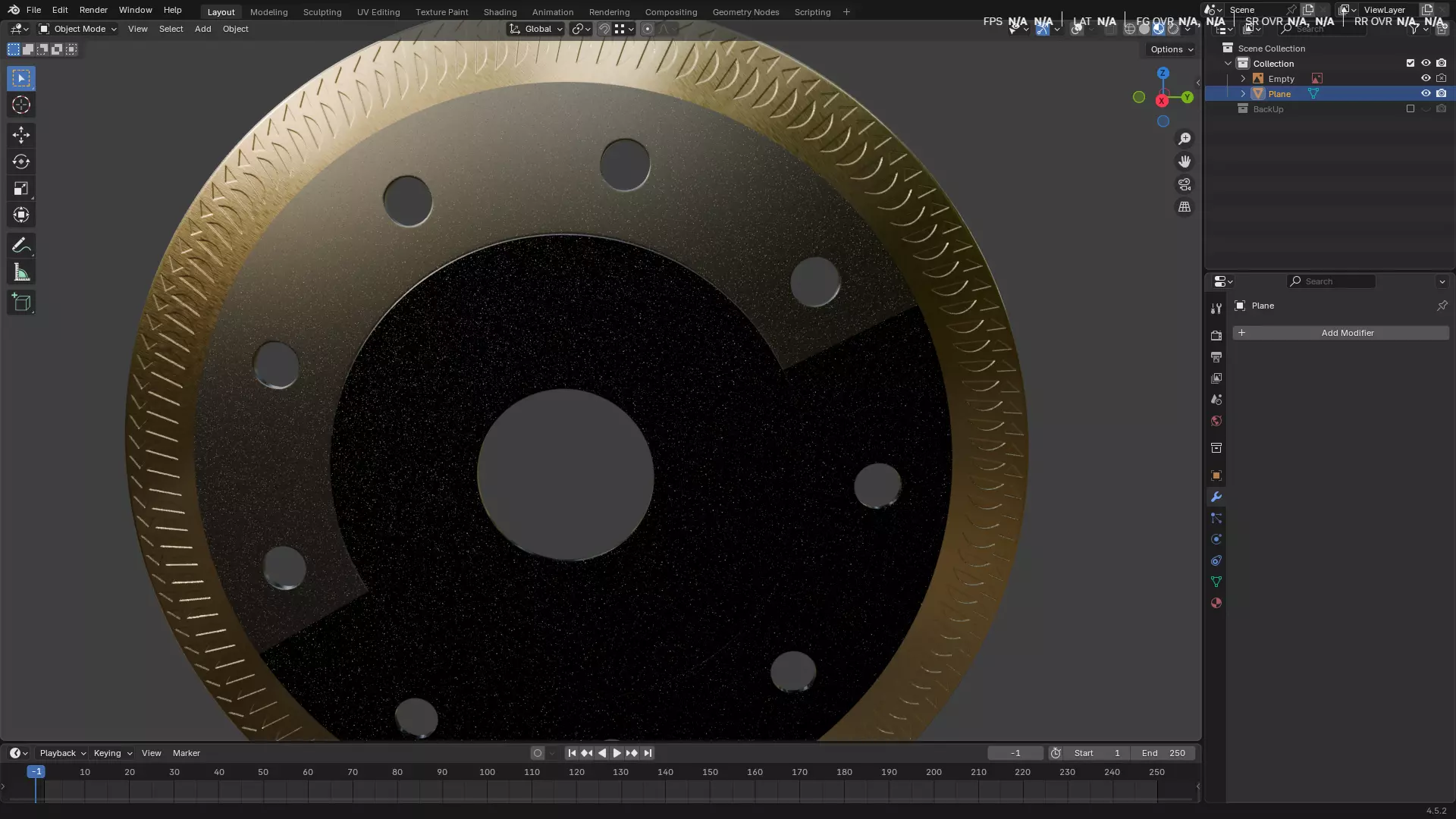Screen dimensions: 1456x819
Task: Click the Zoom viewport magnifier icon
Action: tap(1185, 139)
